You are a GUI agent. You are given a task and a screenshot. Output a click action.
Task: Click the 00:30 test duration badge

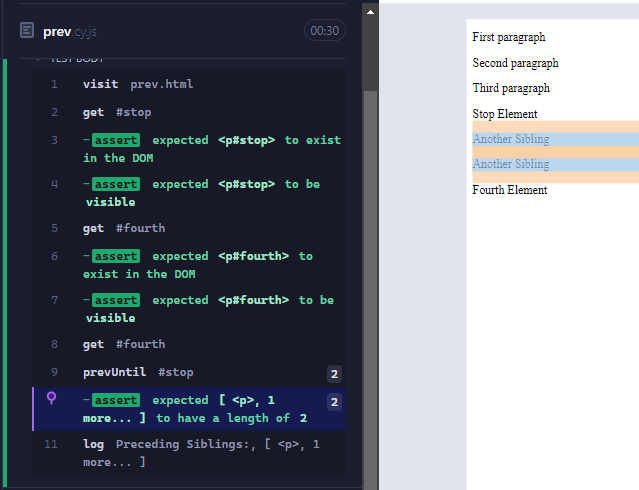(325, 31)
